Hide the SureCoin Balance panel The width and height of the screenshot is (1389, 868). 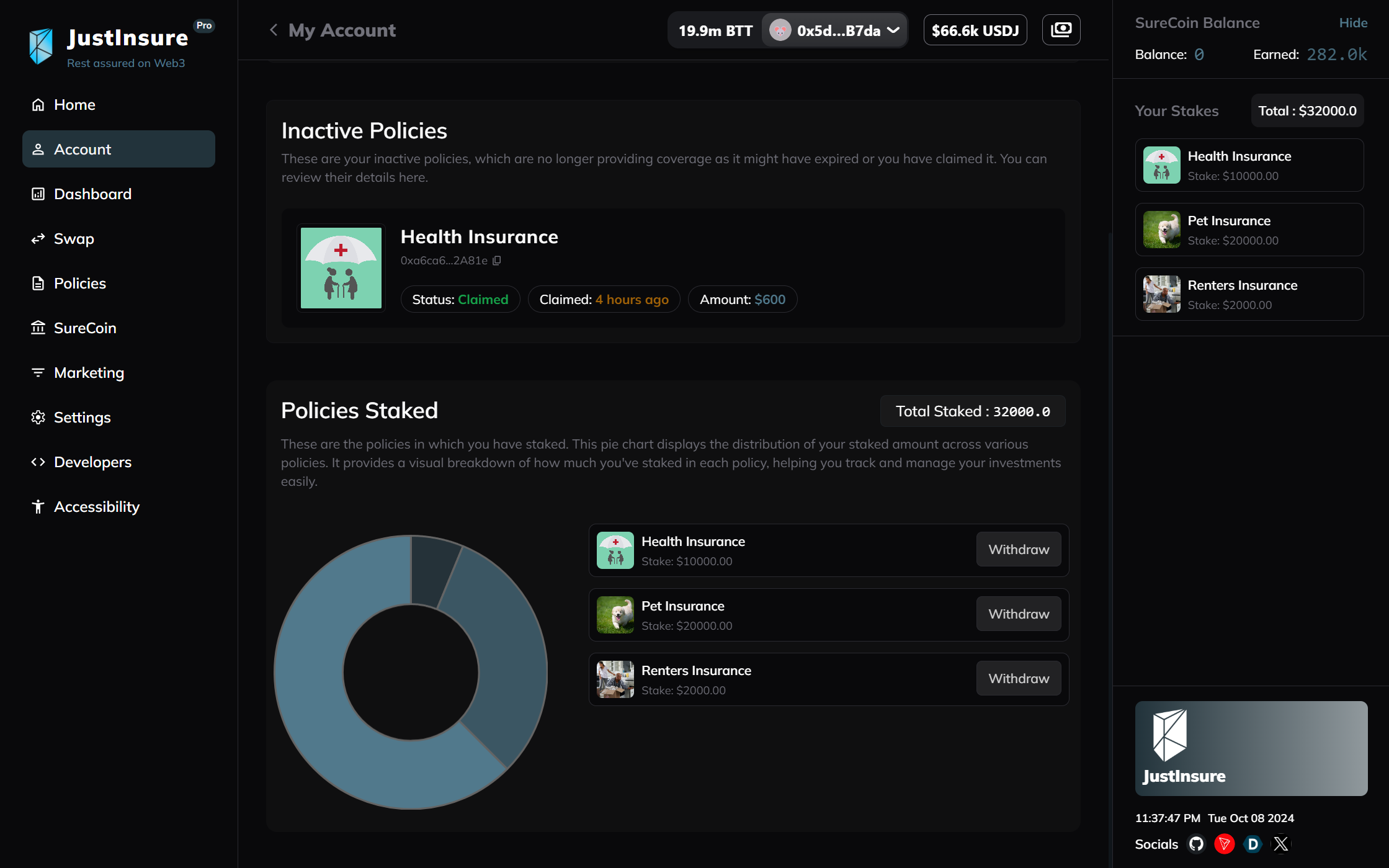pos(1353,23)
